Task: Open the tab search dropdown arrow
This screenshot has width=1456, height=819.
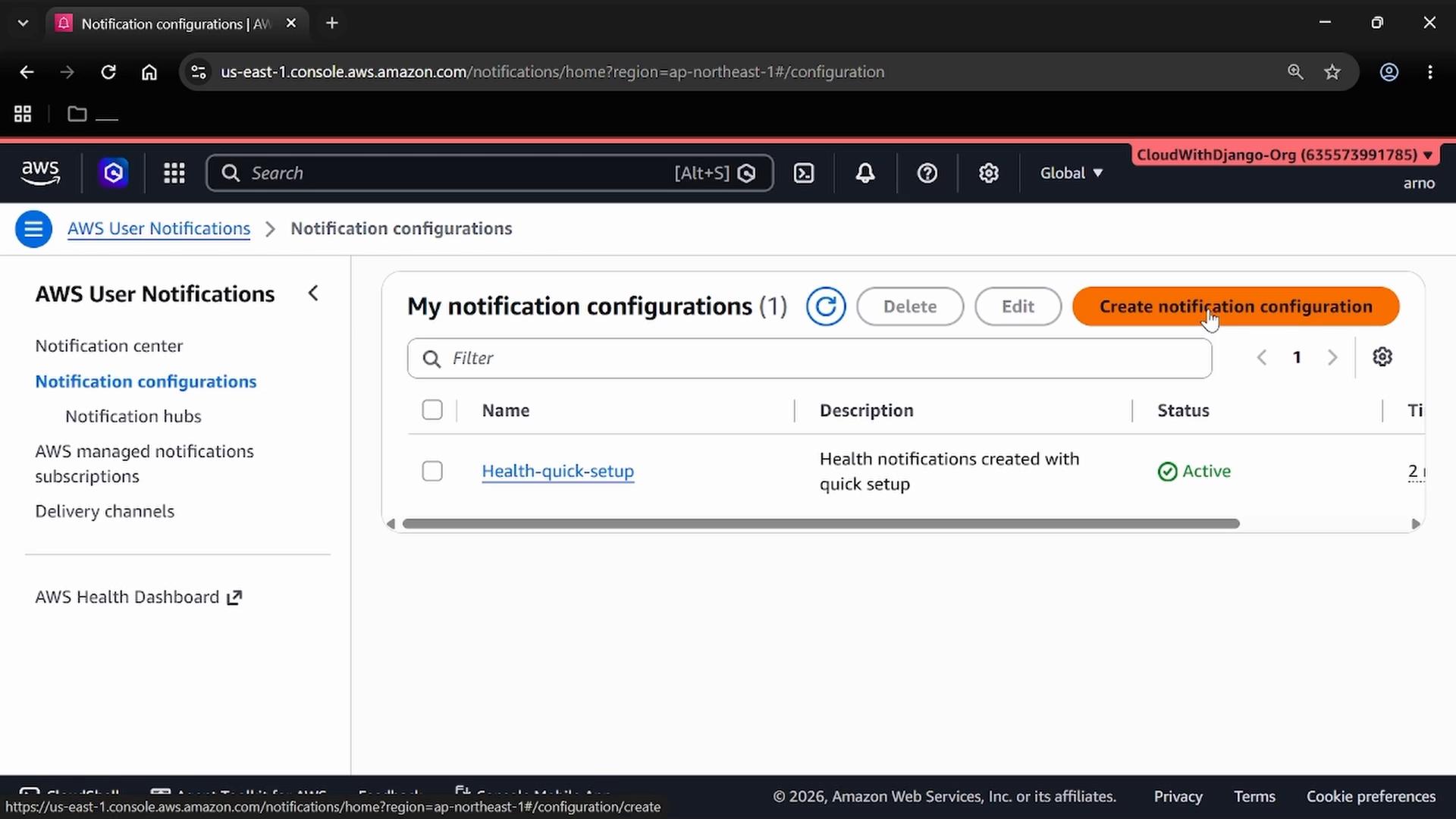Action: [x=23, y=23]
